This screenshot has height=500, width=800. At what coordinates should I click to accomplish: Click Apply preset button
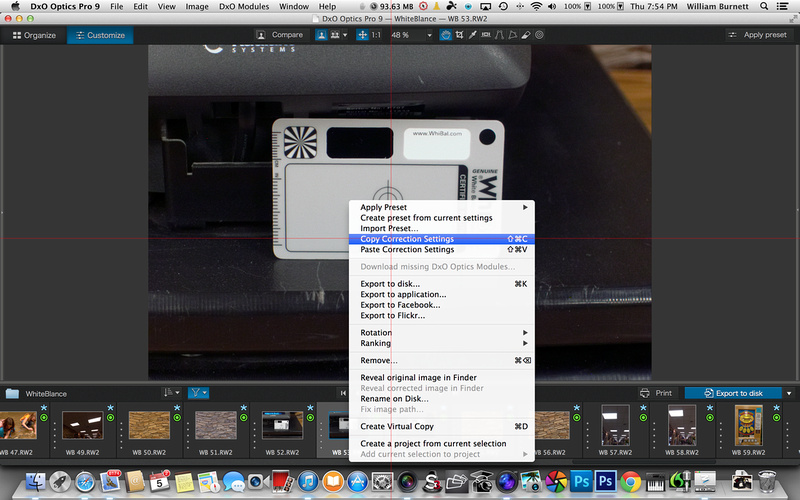click(x=758, y=35)
